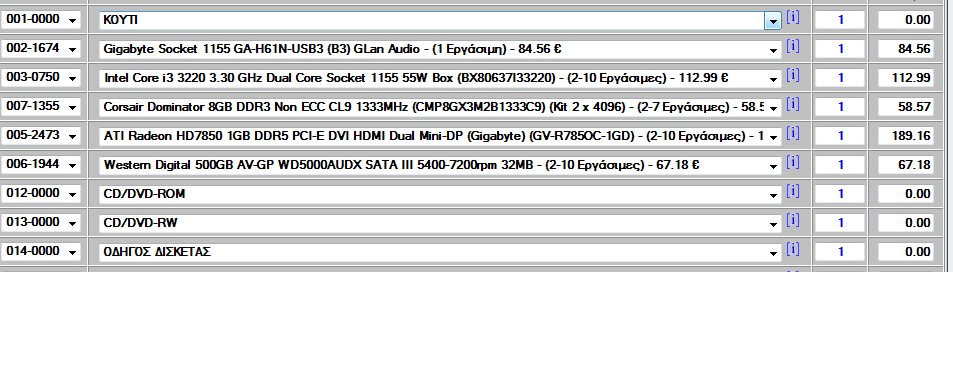Viewport: 953px width, 368px height.
Task: Expand the Intel Core i3 3220 product dropdown
Action: coord(773,79)
